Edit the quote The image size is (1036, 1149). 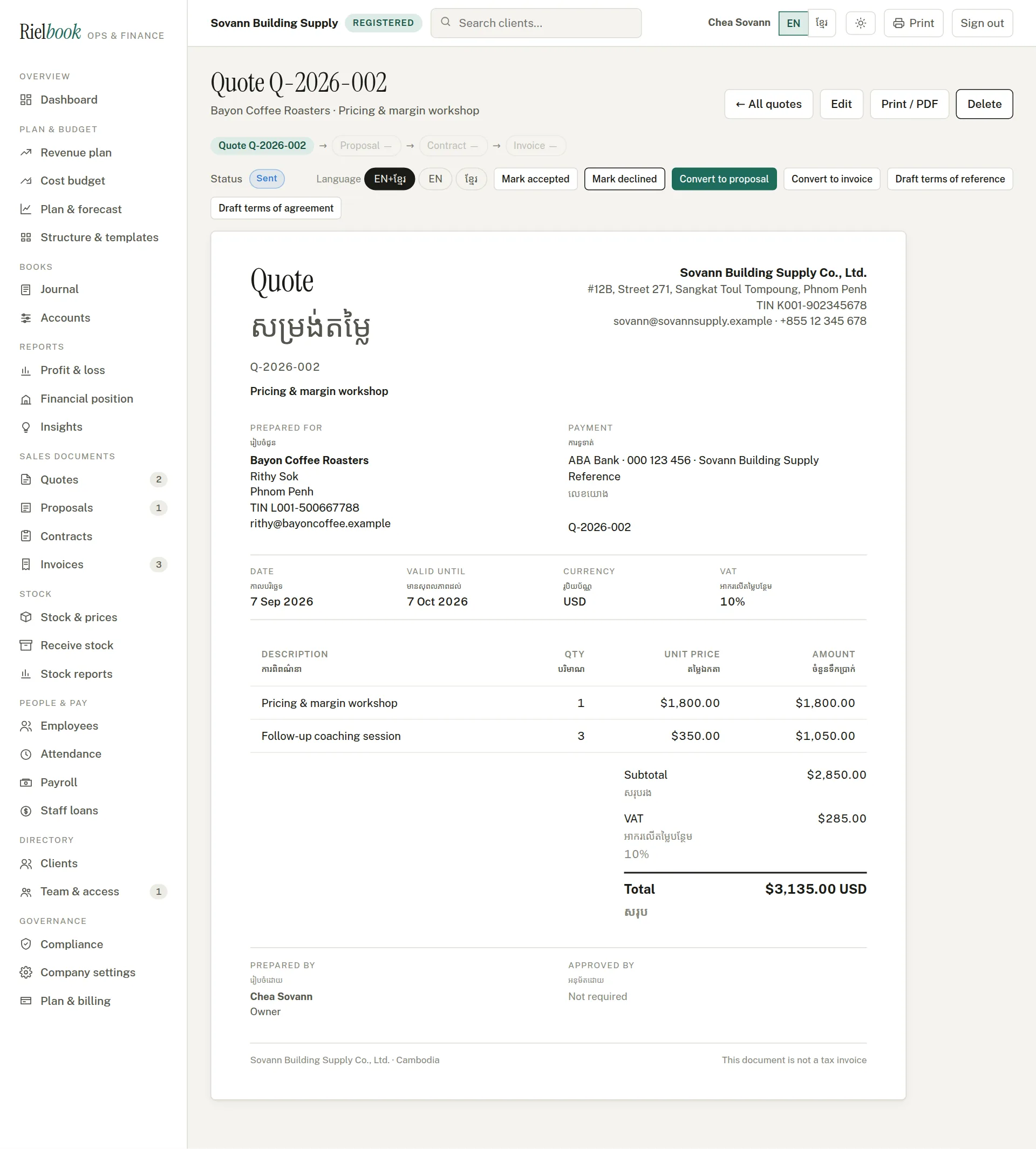(841, 104)
